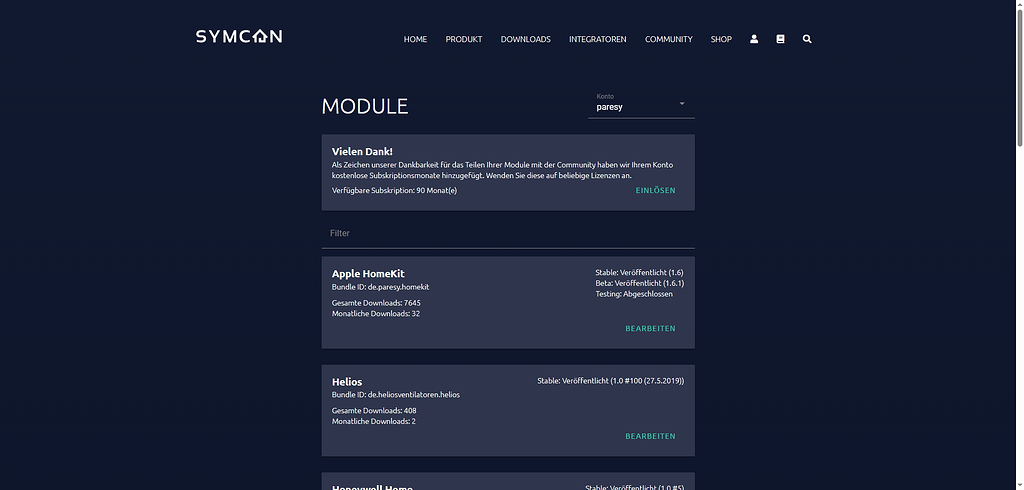The height and width of the screenshot is (490, 1024).
Task: Open the Produkt menu item
Action: 464,39
